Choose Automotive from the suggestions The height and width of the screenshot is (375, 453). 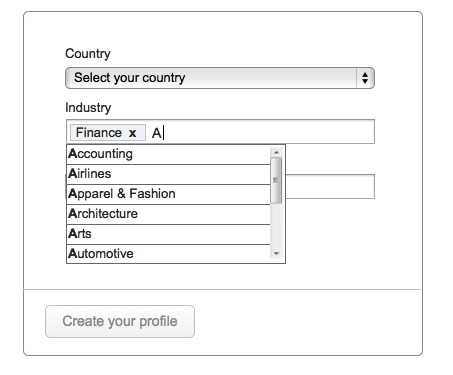point(168,254)
